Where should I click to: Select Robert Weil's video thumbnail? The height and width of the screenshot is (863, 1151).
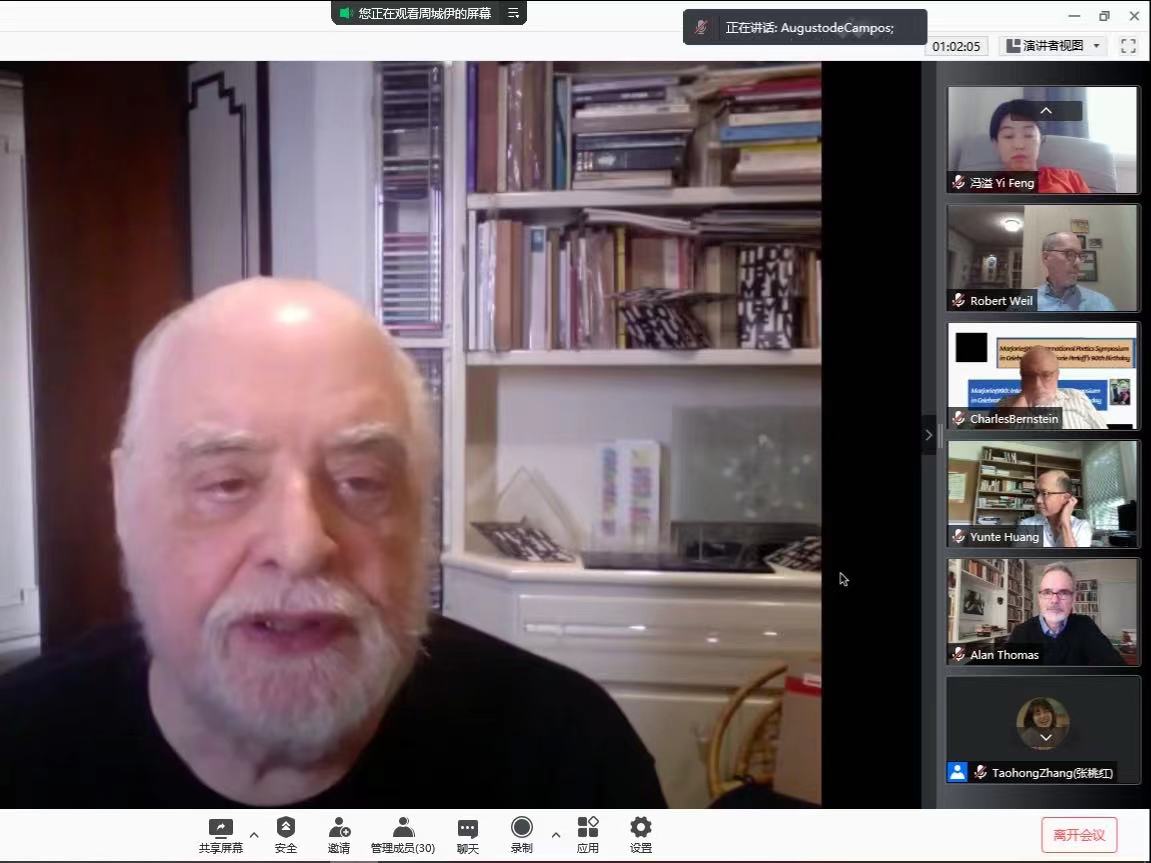pos(1042,258)
